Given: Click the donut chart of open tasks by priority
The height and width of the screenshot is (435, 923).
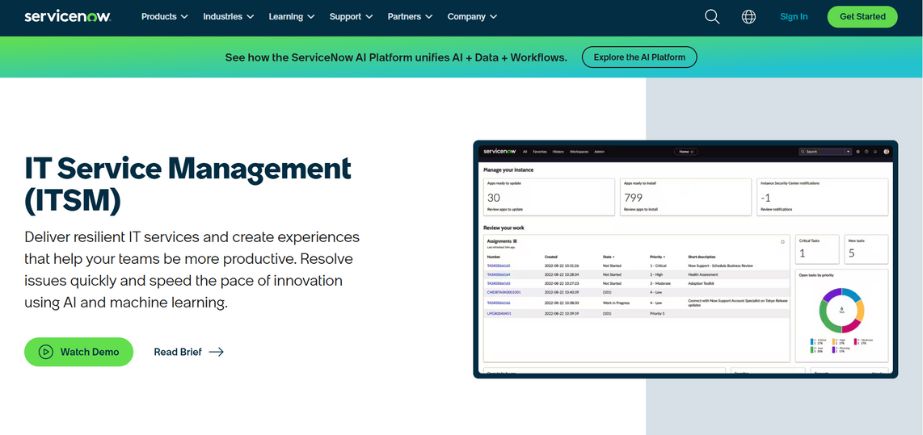Looking at the screenshot, I should point(842,310).
